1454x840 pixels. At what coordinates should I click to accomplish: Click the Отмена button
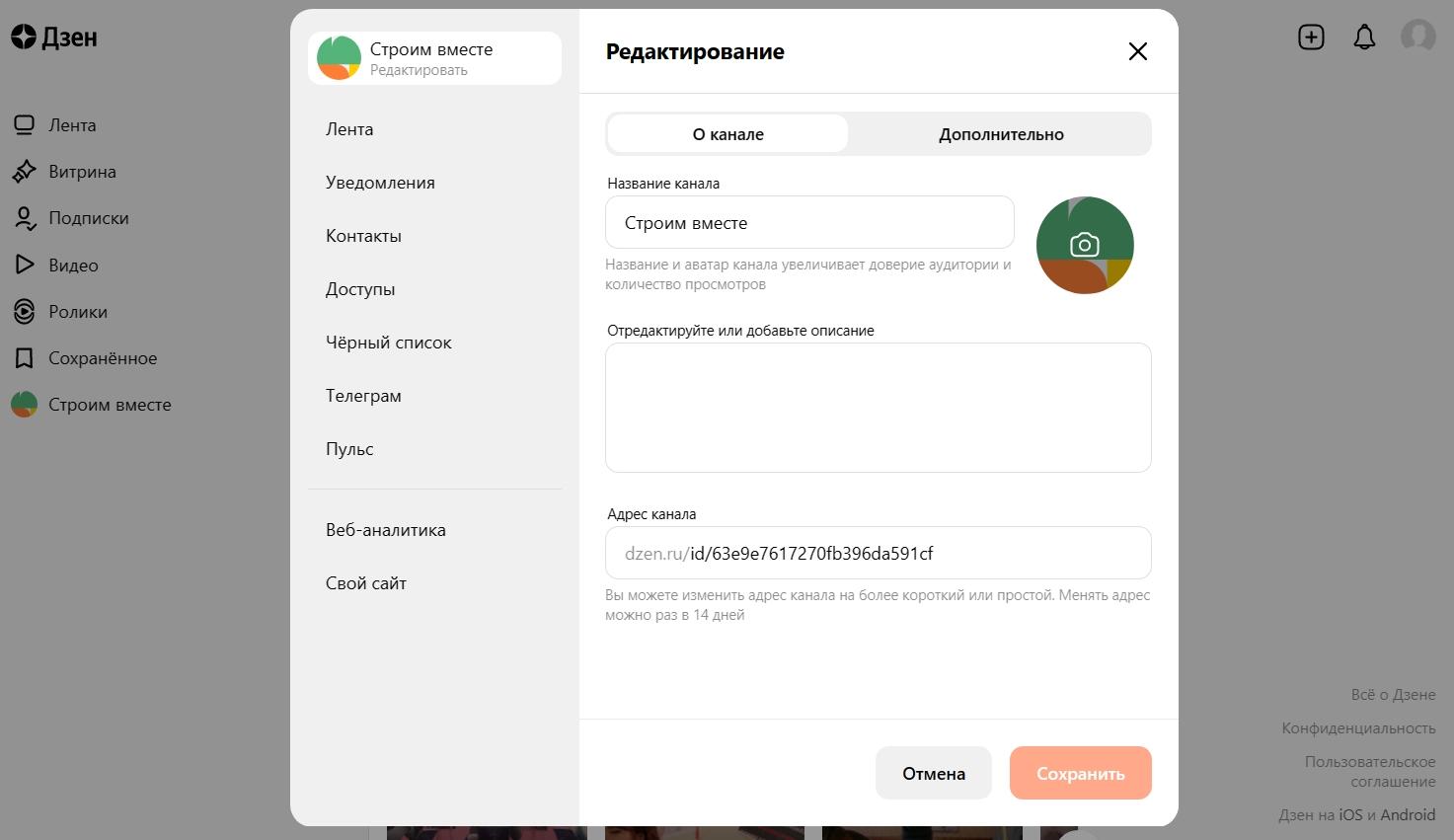point(934,773)
